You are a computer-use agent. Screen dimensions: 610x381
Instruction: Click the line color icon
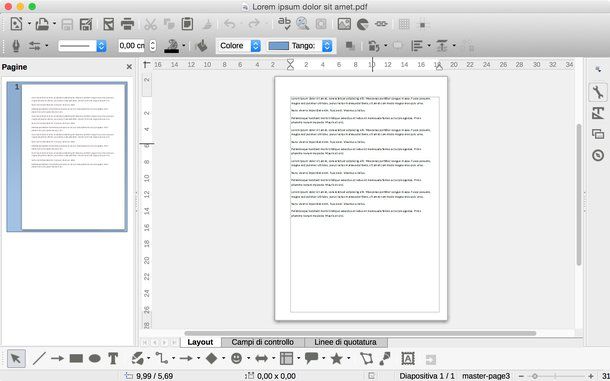(x=171, y=46)
